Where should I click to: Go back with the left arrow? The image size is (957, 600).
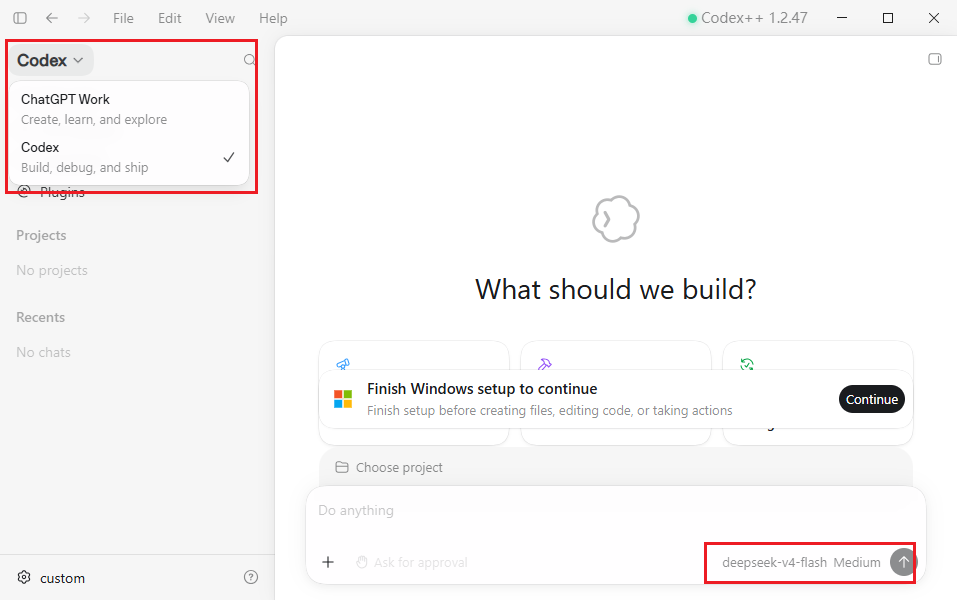point(52,18)
